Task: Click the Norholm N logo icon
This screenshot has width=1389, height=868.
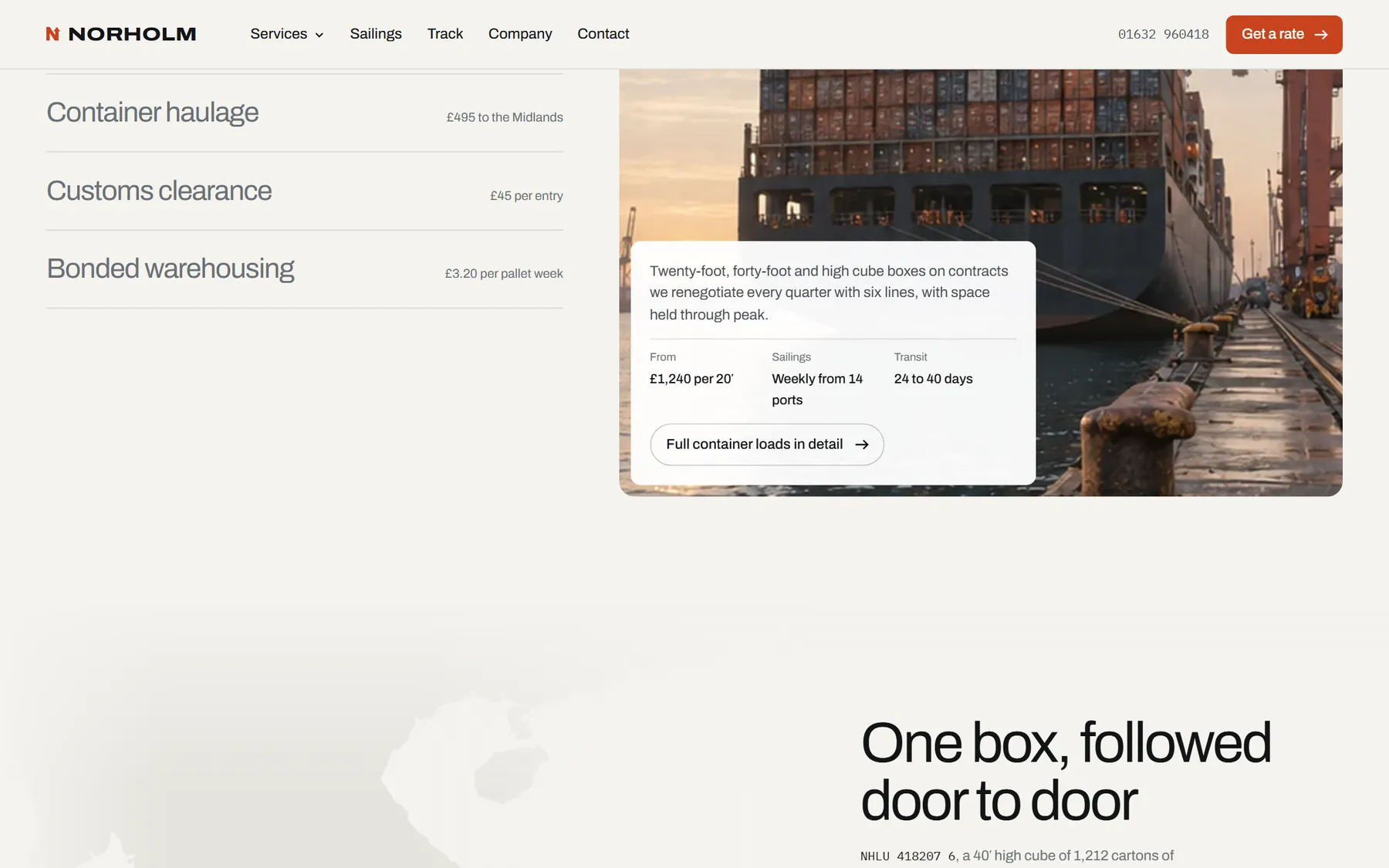Action: [x=52, y=34]
